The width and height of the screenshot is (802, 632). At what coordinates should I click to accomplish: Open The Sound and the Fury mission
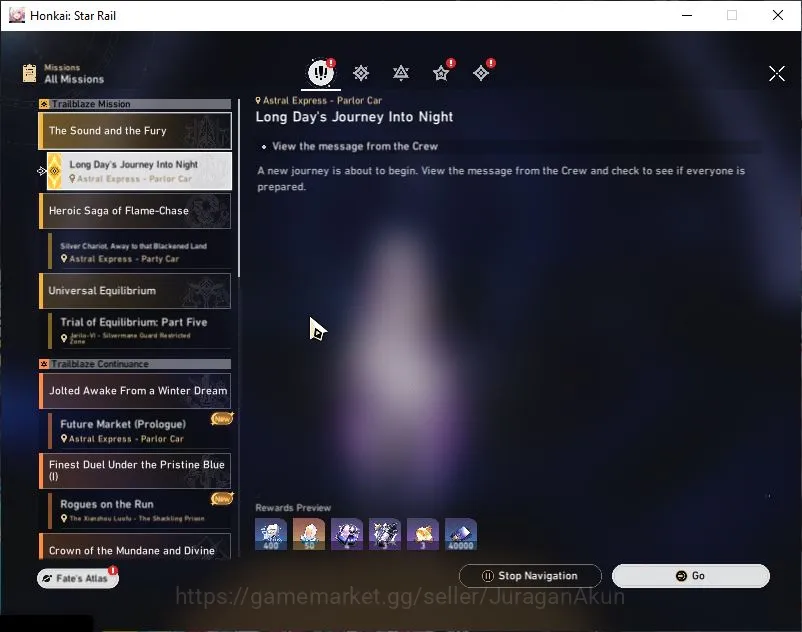(135, 131)
